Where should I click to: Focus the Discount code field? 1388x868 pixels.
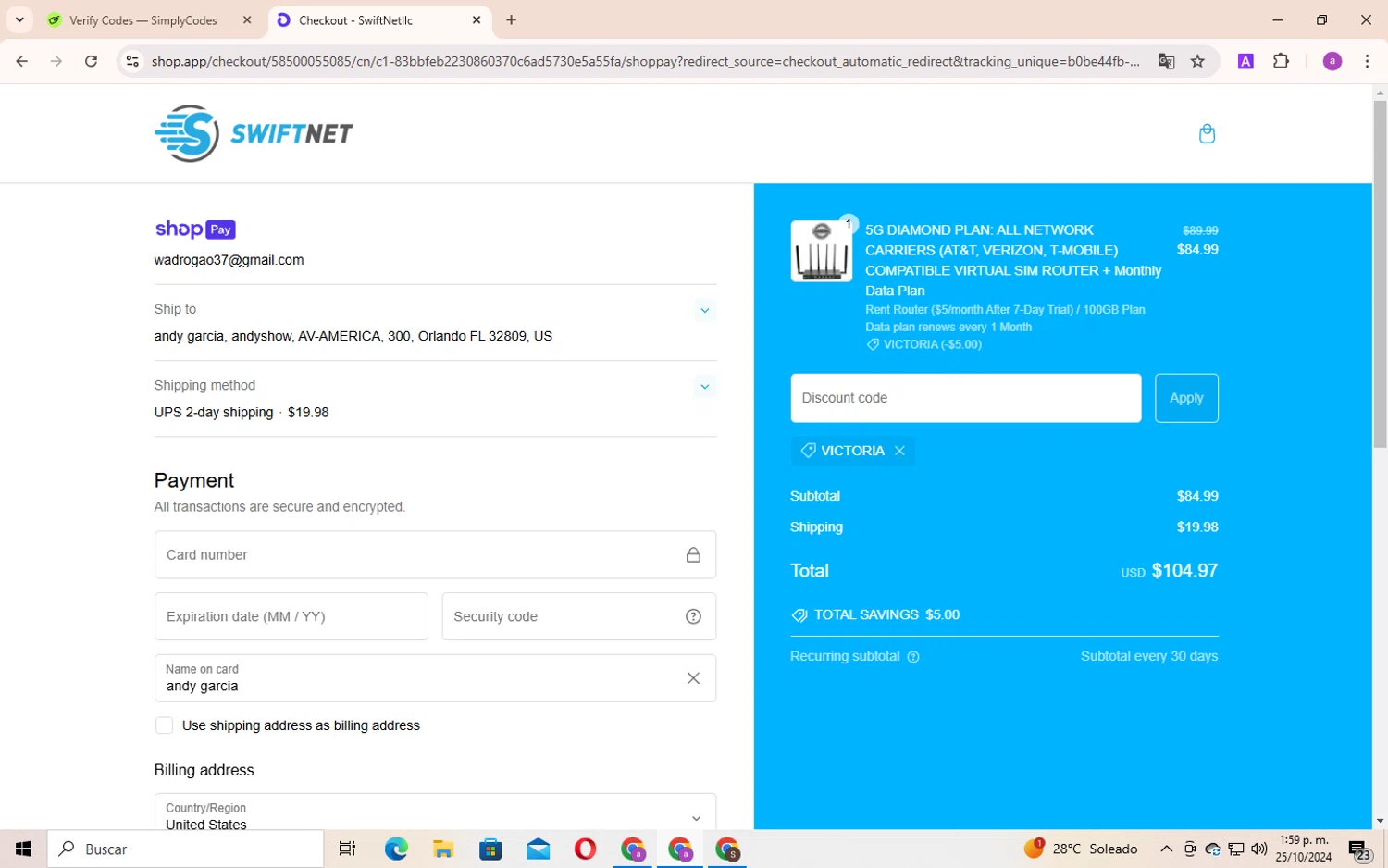click(x=965, y=398)
